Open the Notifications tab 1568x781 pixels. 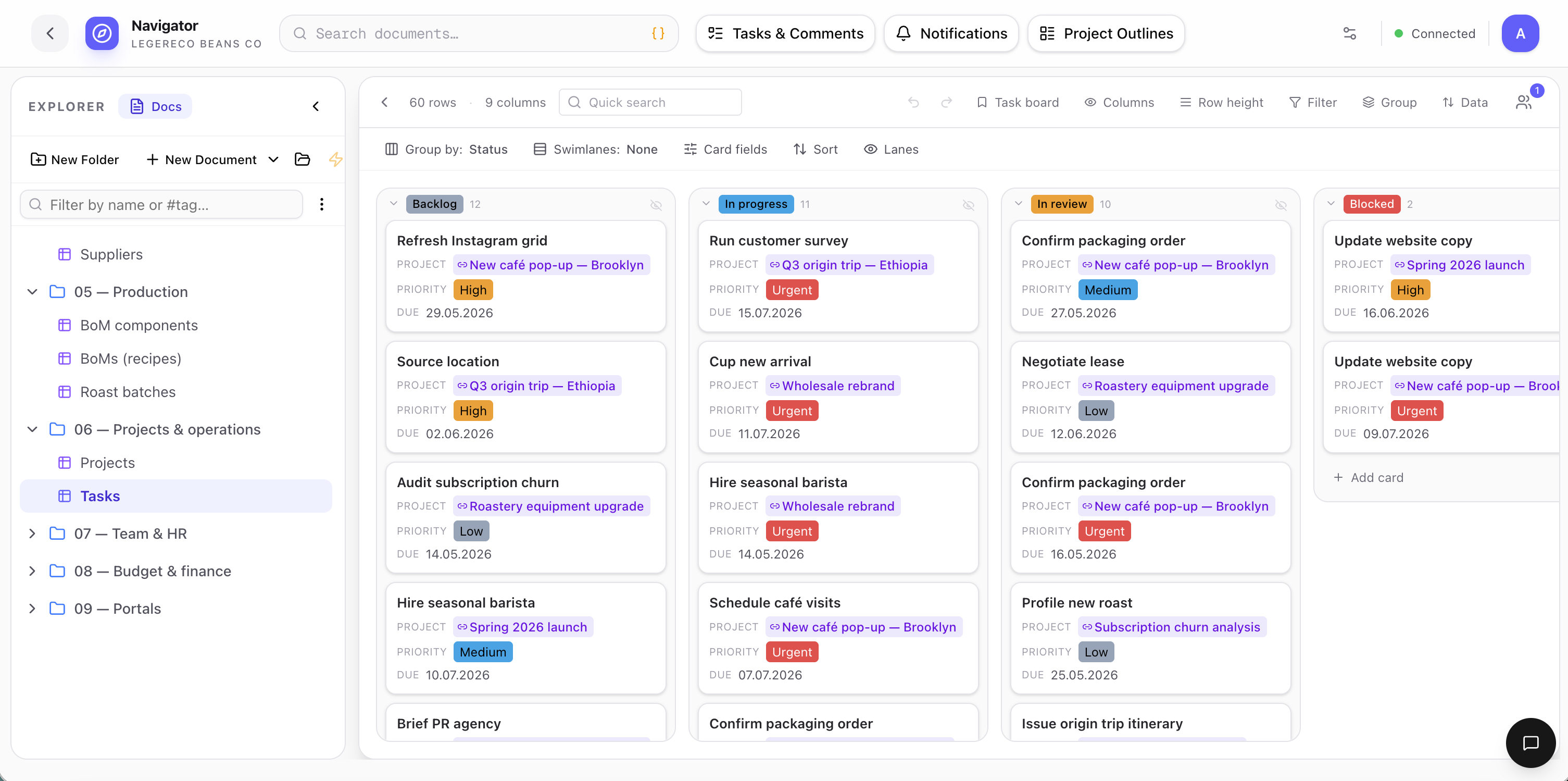tap(951, 33)
